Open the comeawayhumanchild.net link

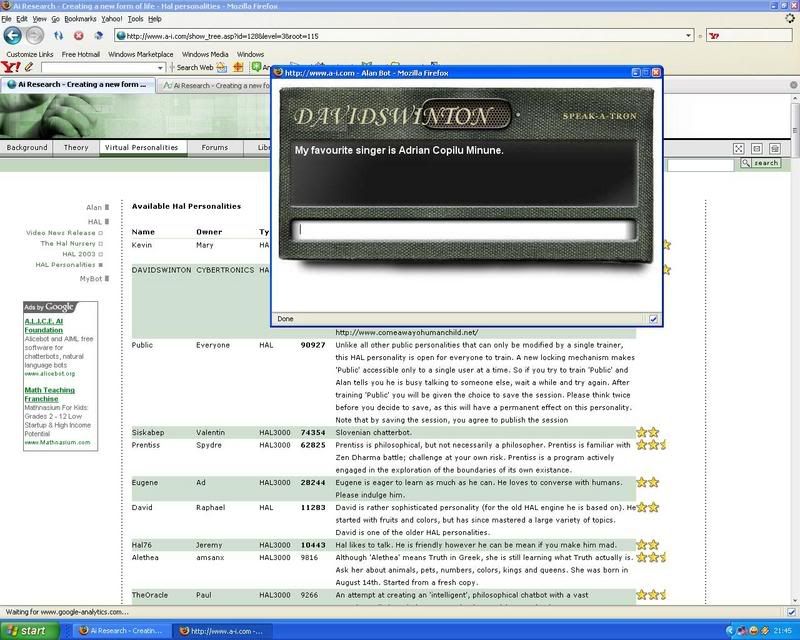[407, 333]
